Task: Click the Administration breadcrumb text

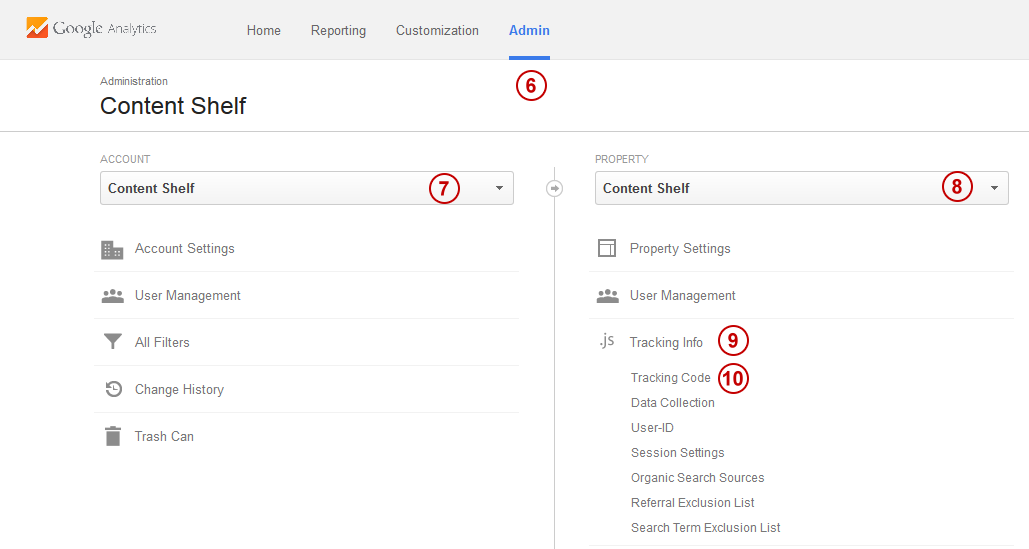Action: (x=134, y=81)
